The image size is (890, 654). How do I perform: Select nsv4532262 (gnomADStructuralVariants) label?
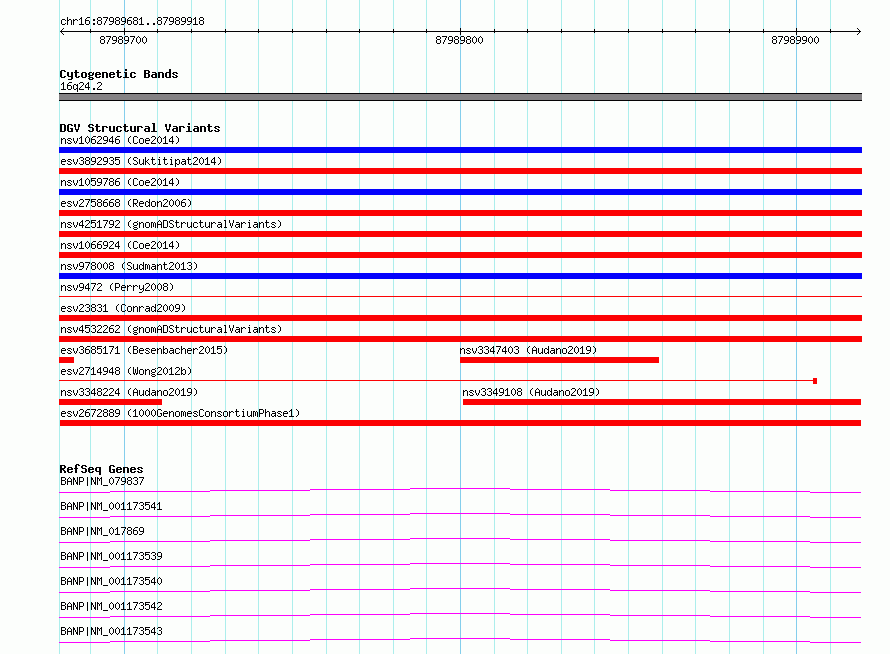click(x=171, y=329)
